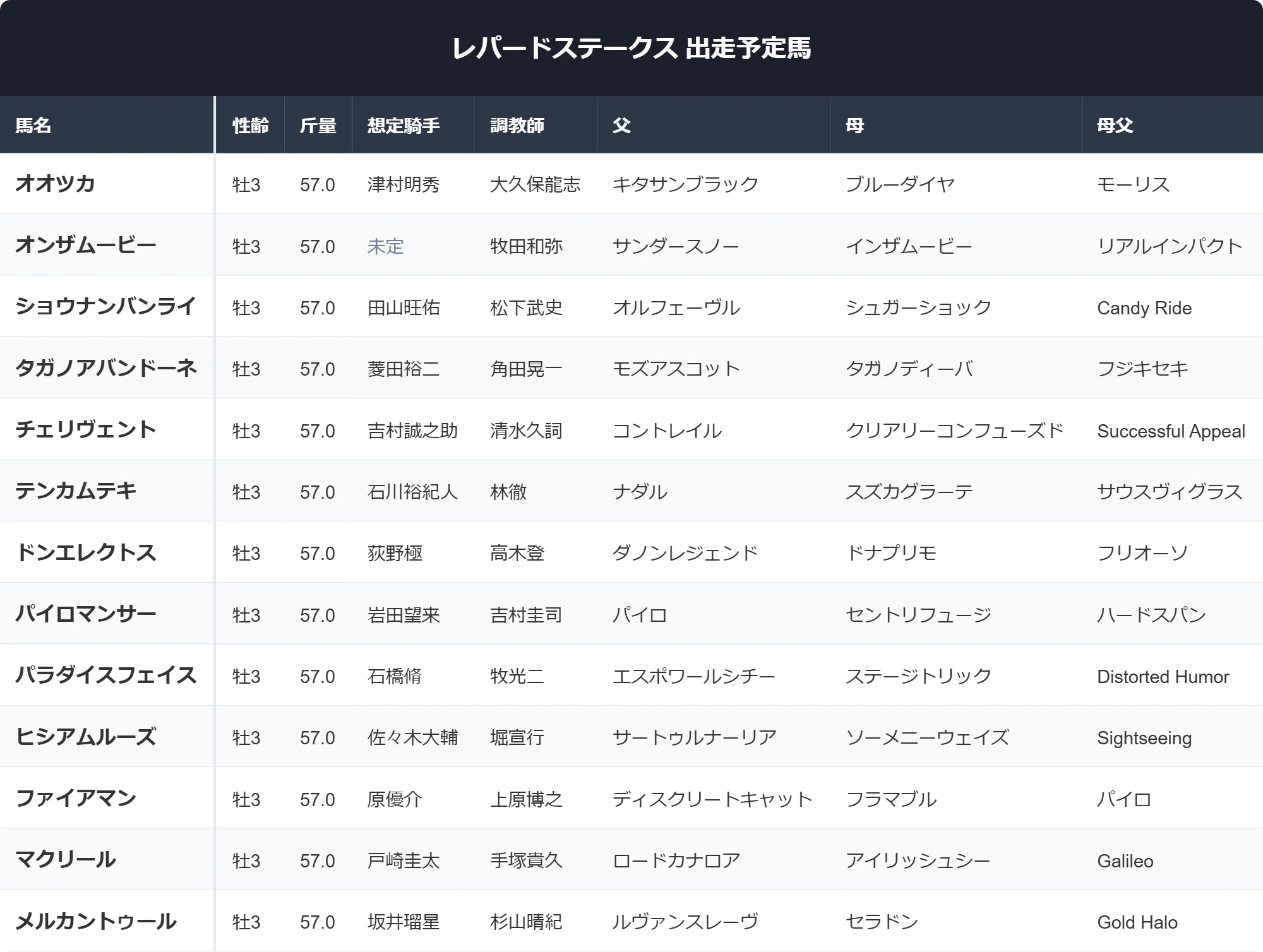
Task: Click jockey 佐々木大輔
Action: pyautogui.click(x=412, y=737)
